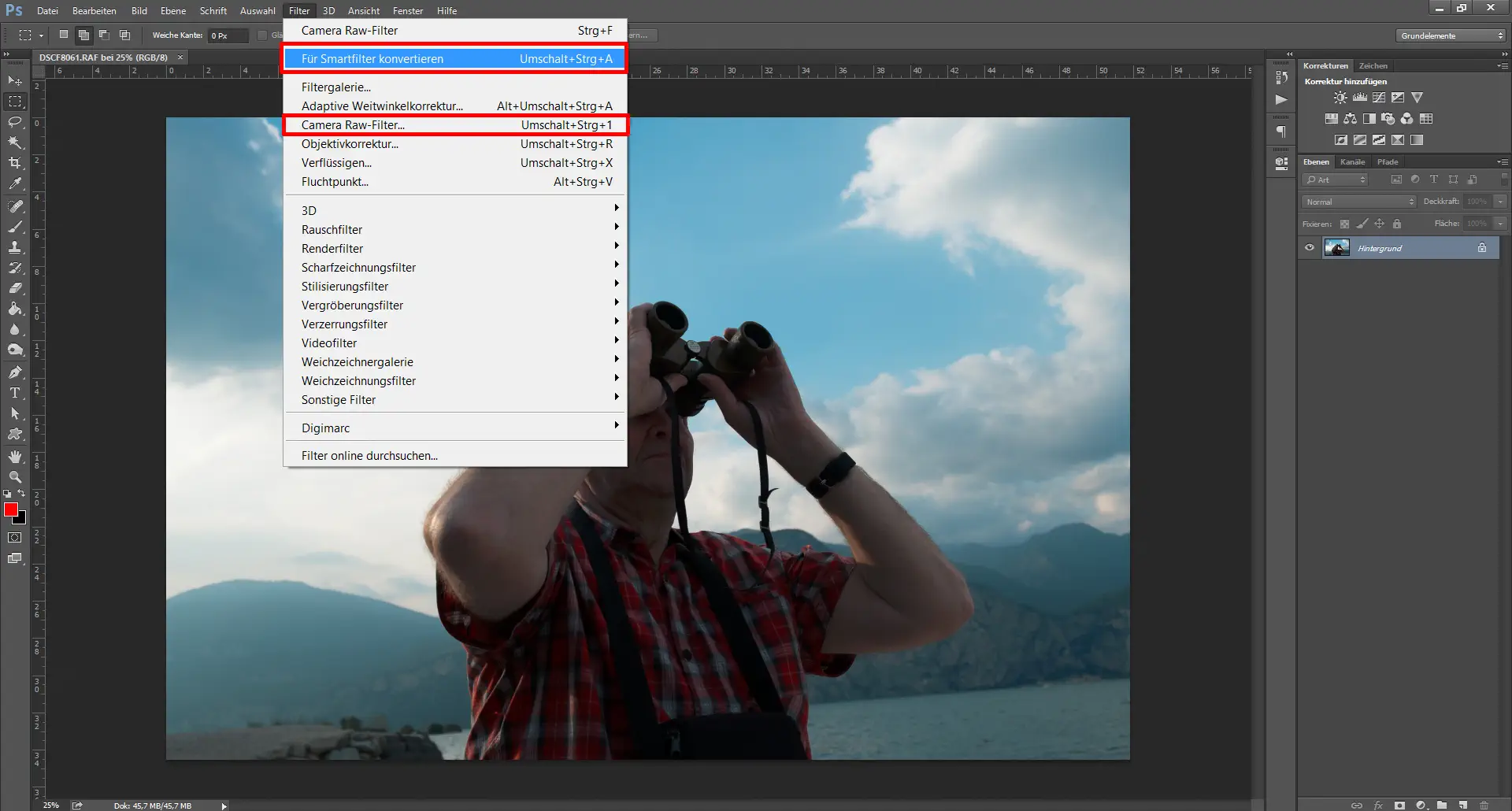
Task: Click Filter online durchsuchen
Action: click(x=369, y=455)
